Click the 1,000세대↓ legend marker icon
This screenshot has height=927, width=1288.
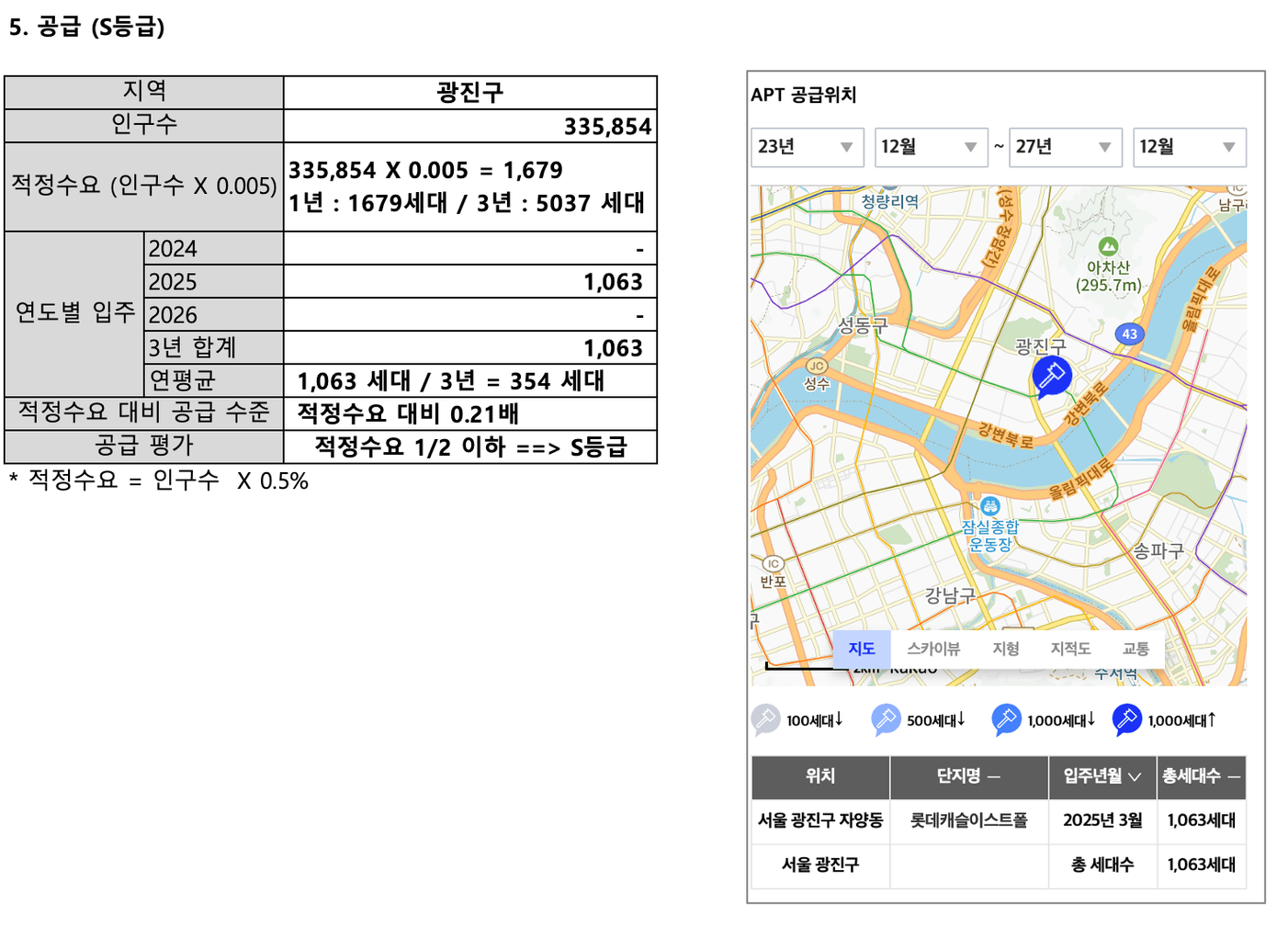click(x=1006, y=719)
